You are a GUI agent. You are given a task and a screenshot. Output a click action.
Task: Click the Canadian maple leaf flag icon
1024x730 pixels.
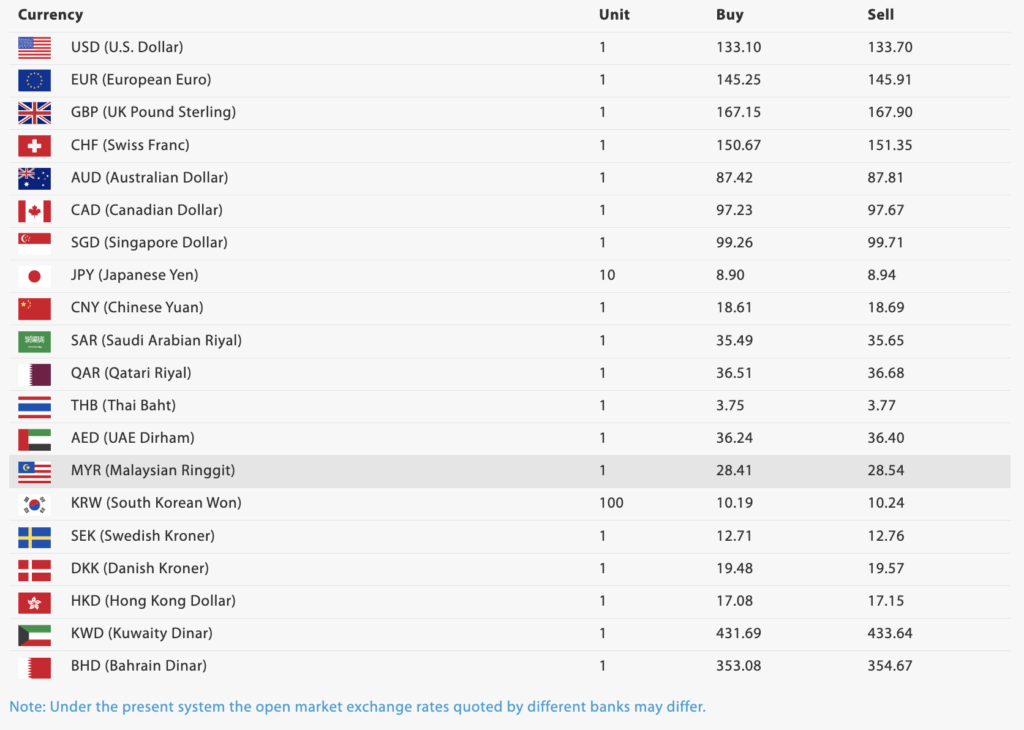[34, 210]
